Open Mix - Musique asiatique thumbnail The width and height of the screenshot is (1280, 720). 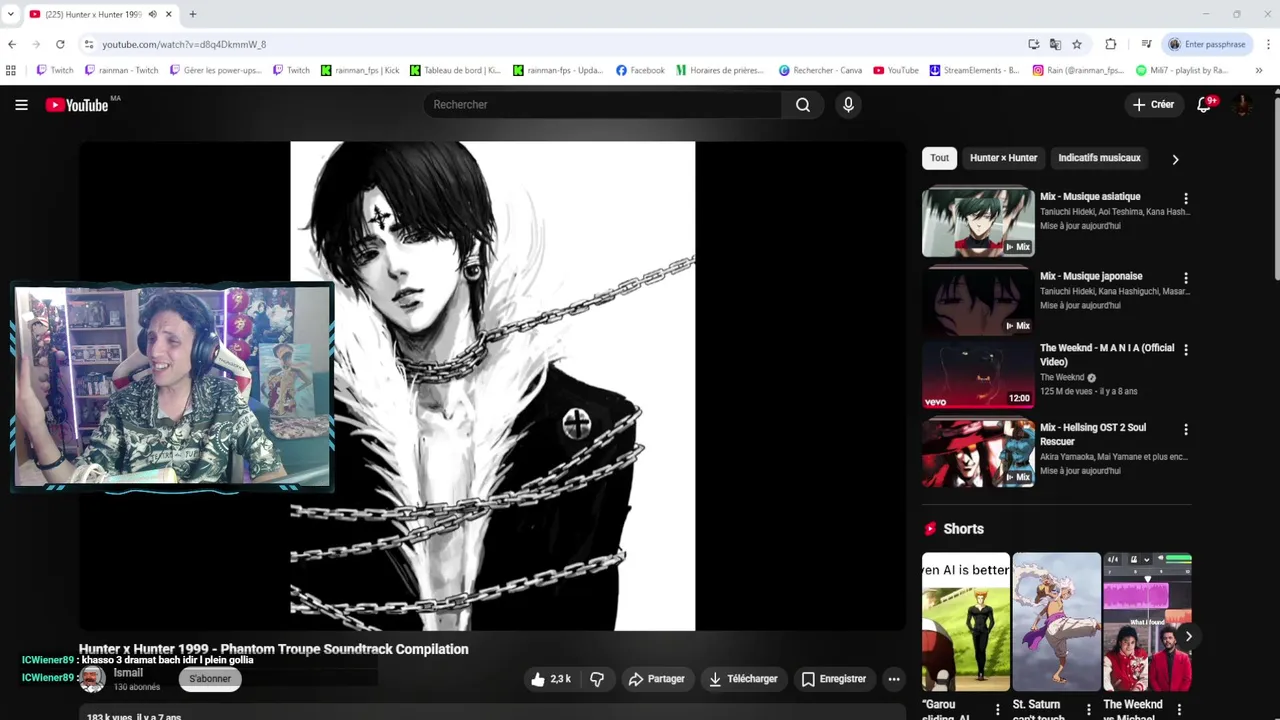point(978,221)
